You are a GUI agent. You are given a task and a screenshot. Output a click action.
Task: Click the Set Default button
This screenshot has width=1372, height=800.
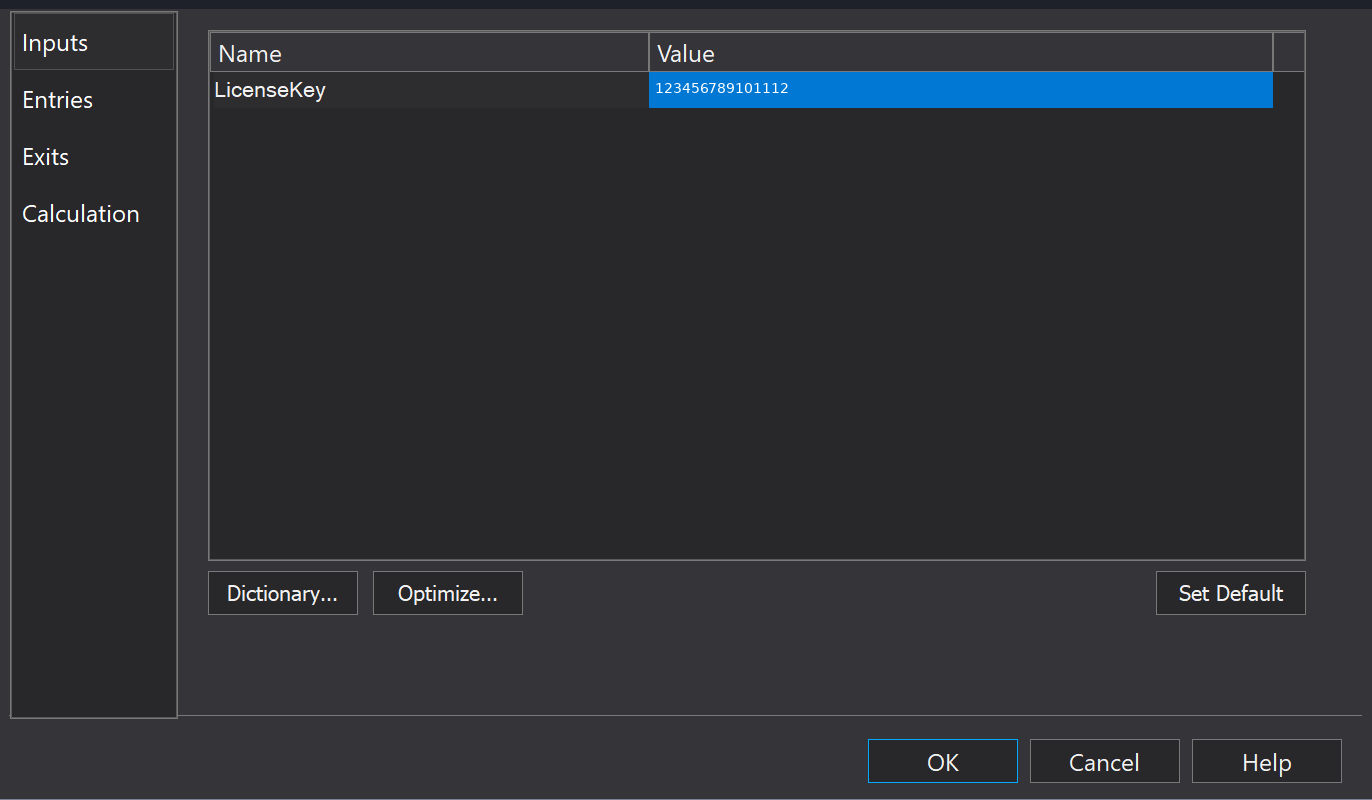coord(1231,593)
